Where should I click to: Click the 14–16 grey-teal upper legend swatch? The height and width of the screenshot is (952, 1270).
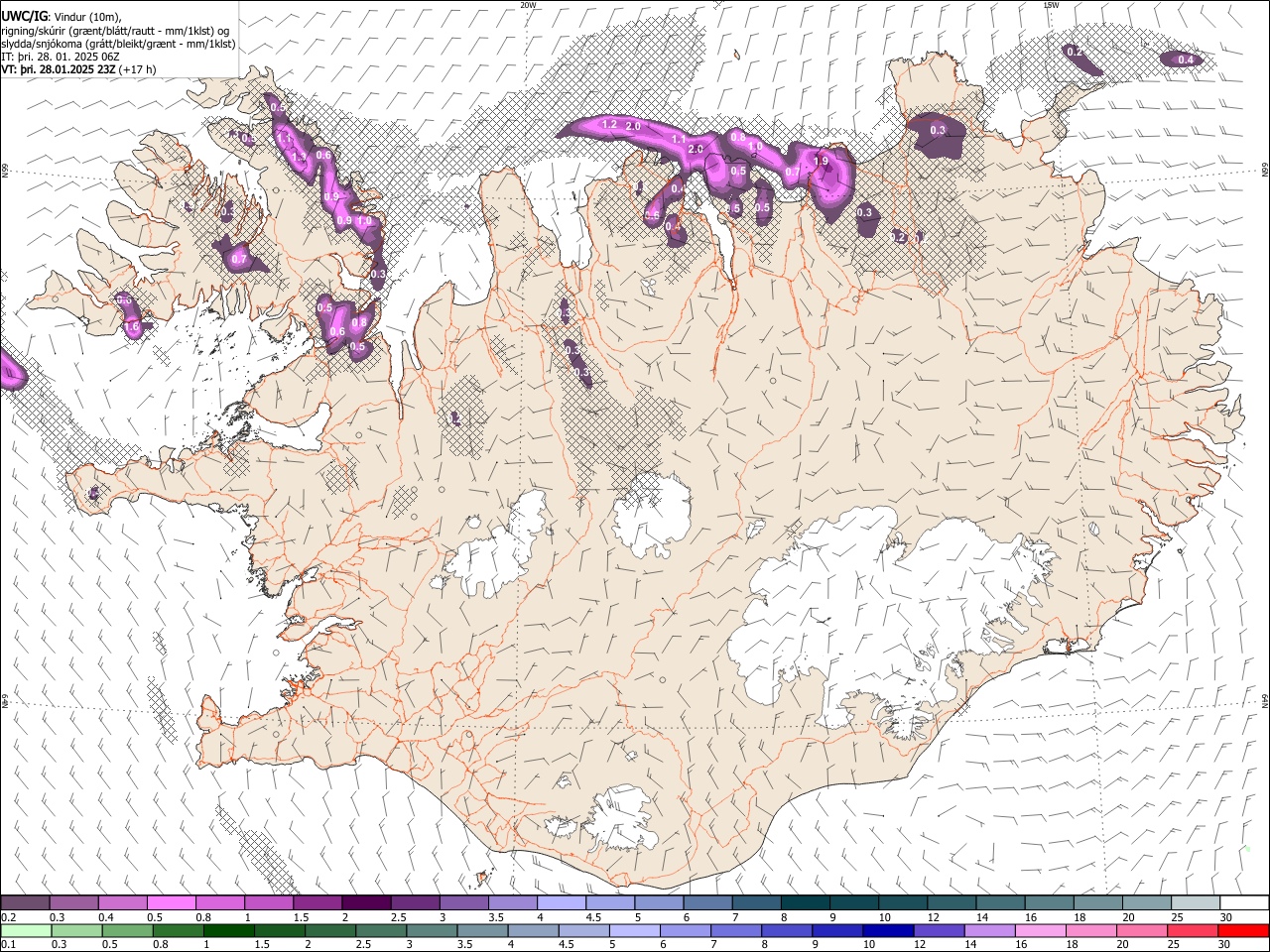[1000, 902]
